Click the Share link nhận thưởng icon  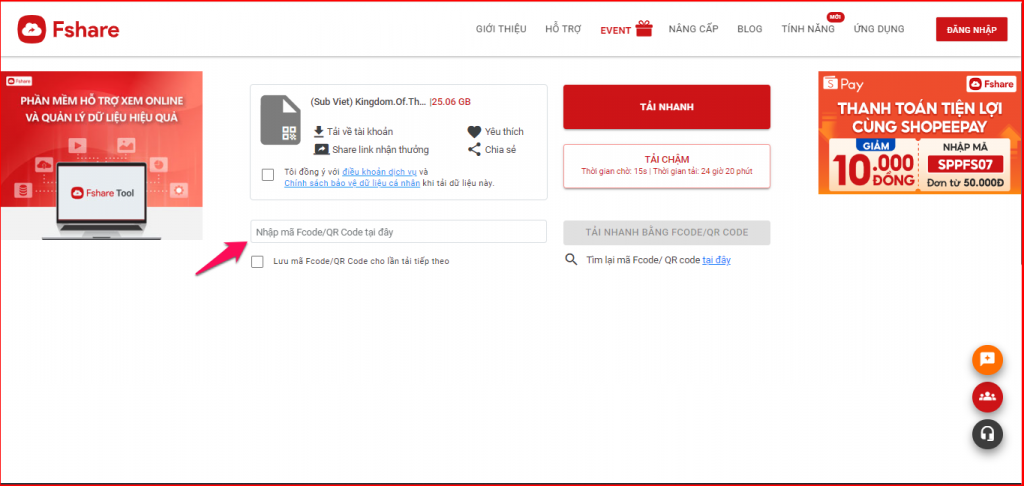[x=321, y=150]
